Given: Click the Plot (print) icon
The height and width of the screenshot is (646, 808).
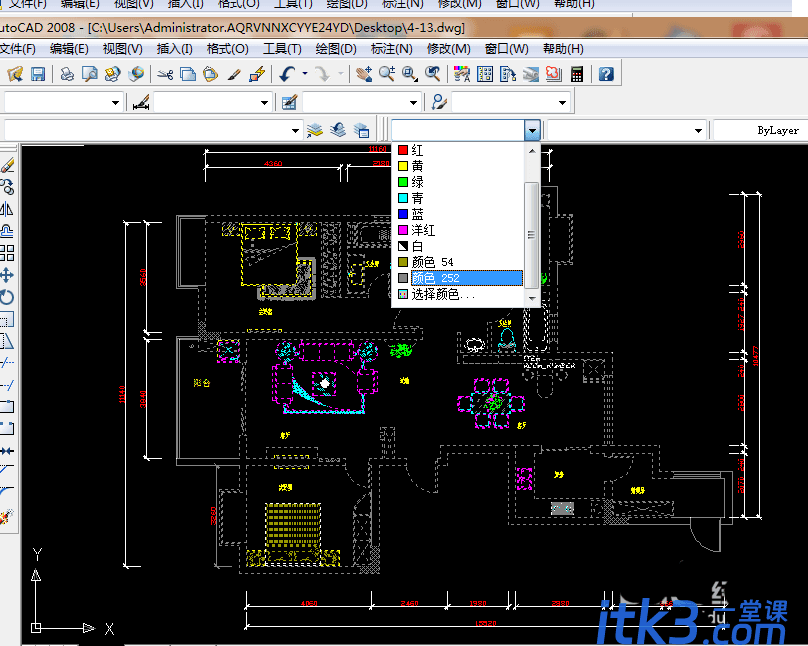Looking at the screenshot, I should pos(67,74).
